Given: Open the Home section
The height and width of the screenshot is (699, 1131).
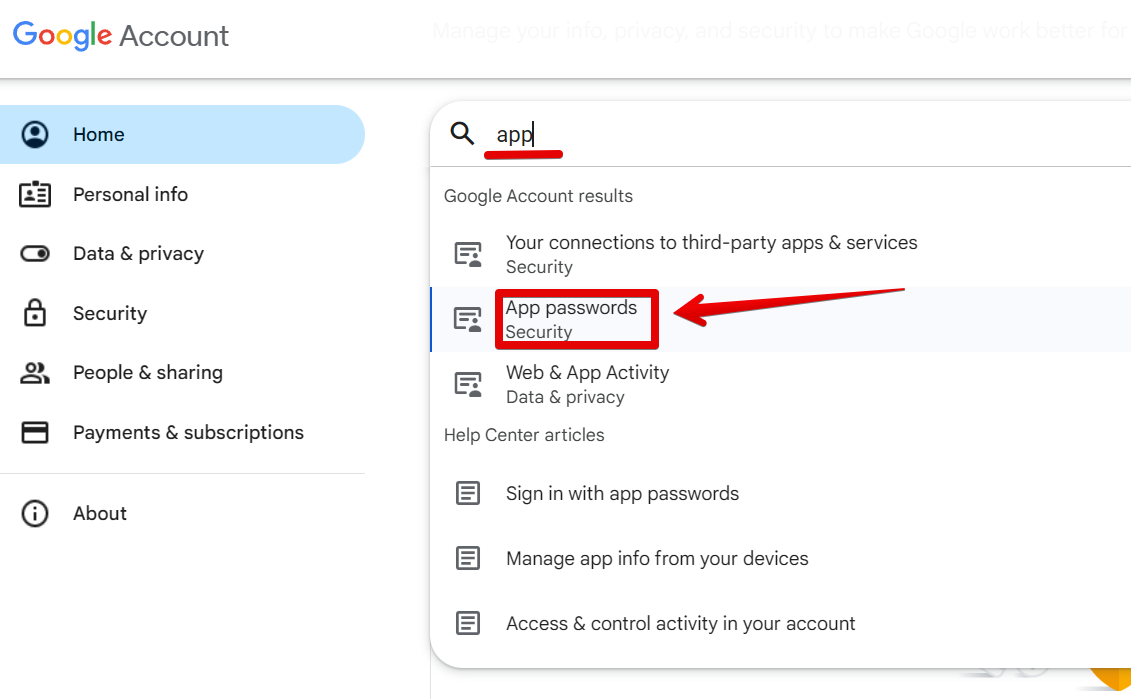Looking at the screenshot, I should 182,134.
